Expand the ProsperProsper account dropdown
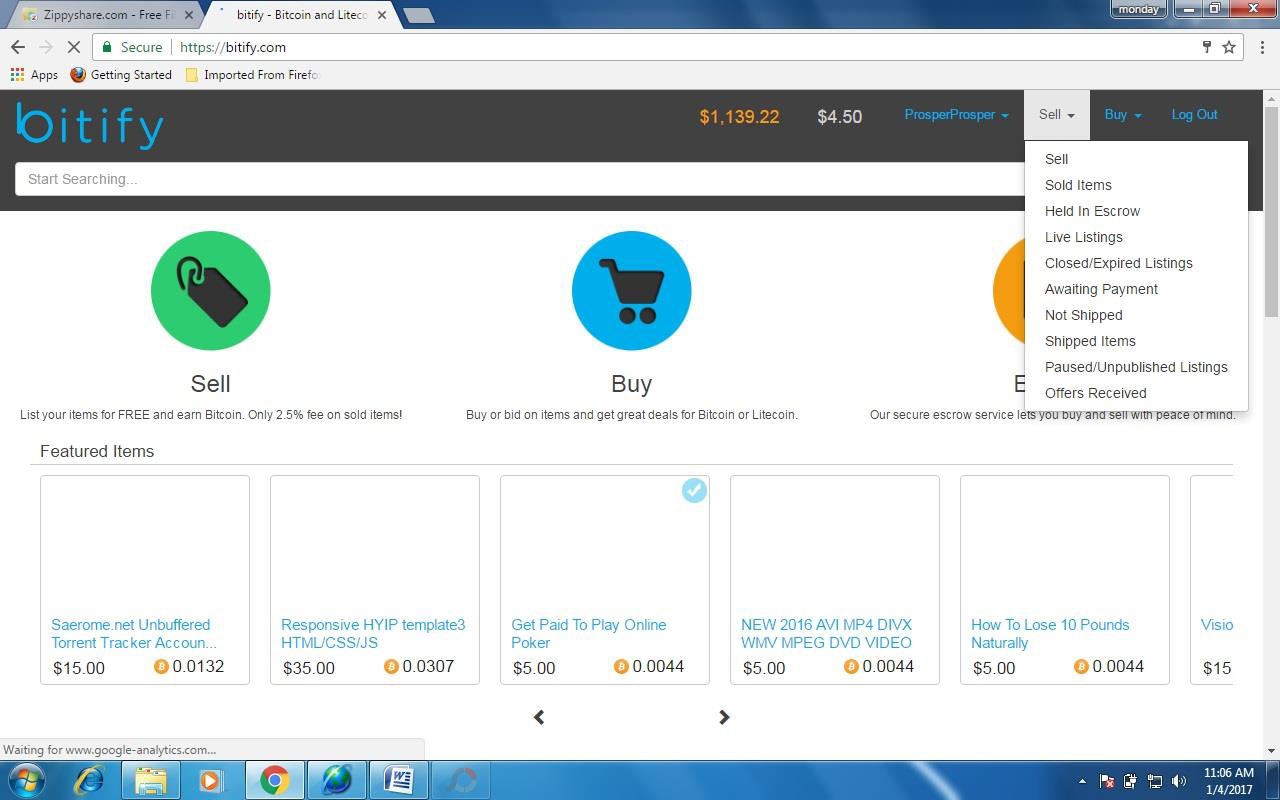Screen dimensions: 1280x800 (957, 115)
